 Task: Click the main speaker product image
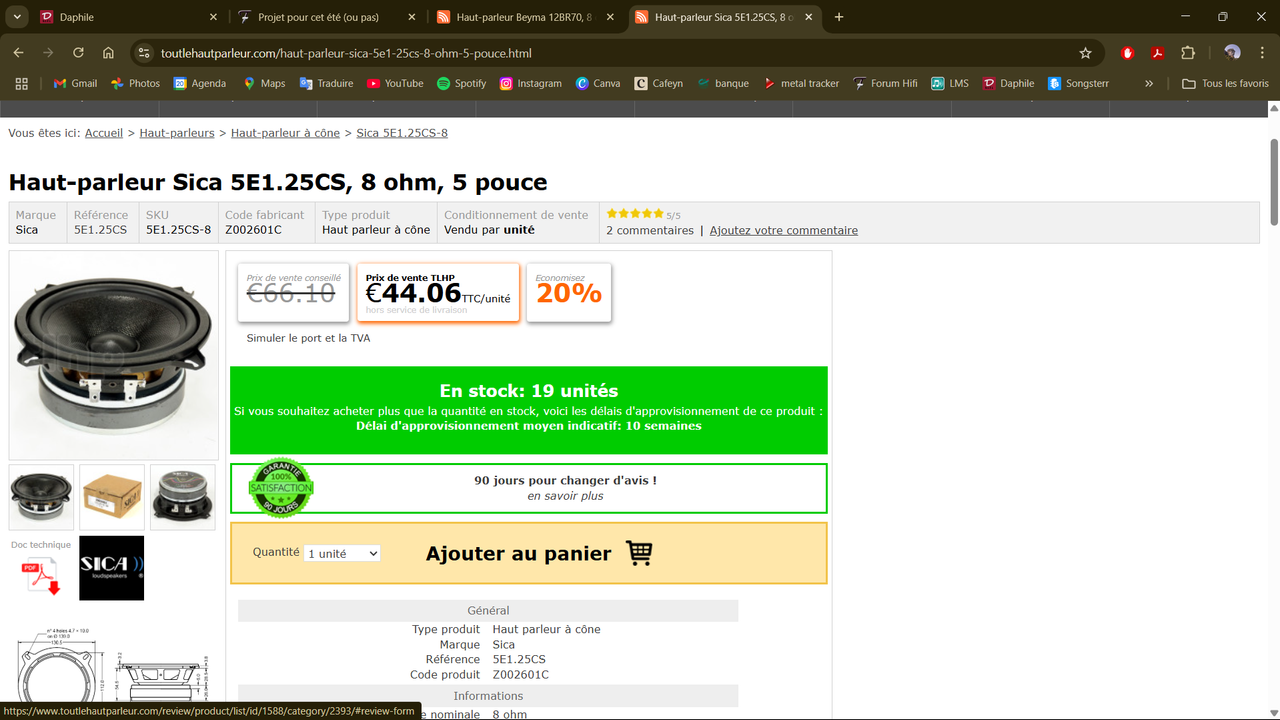pyautogui.click(x=113, y=355)
